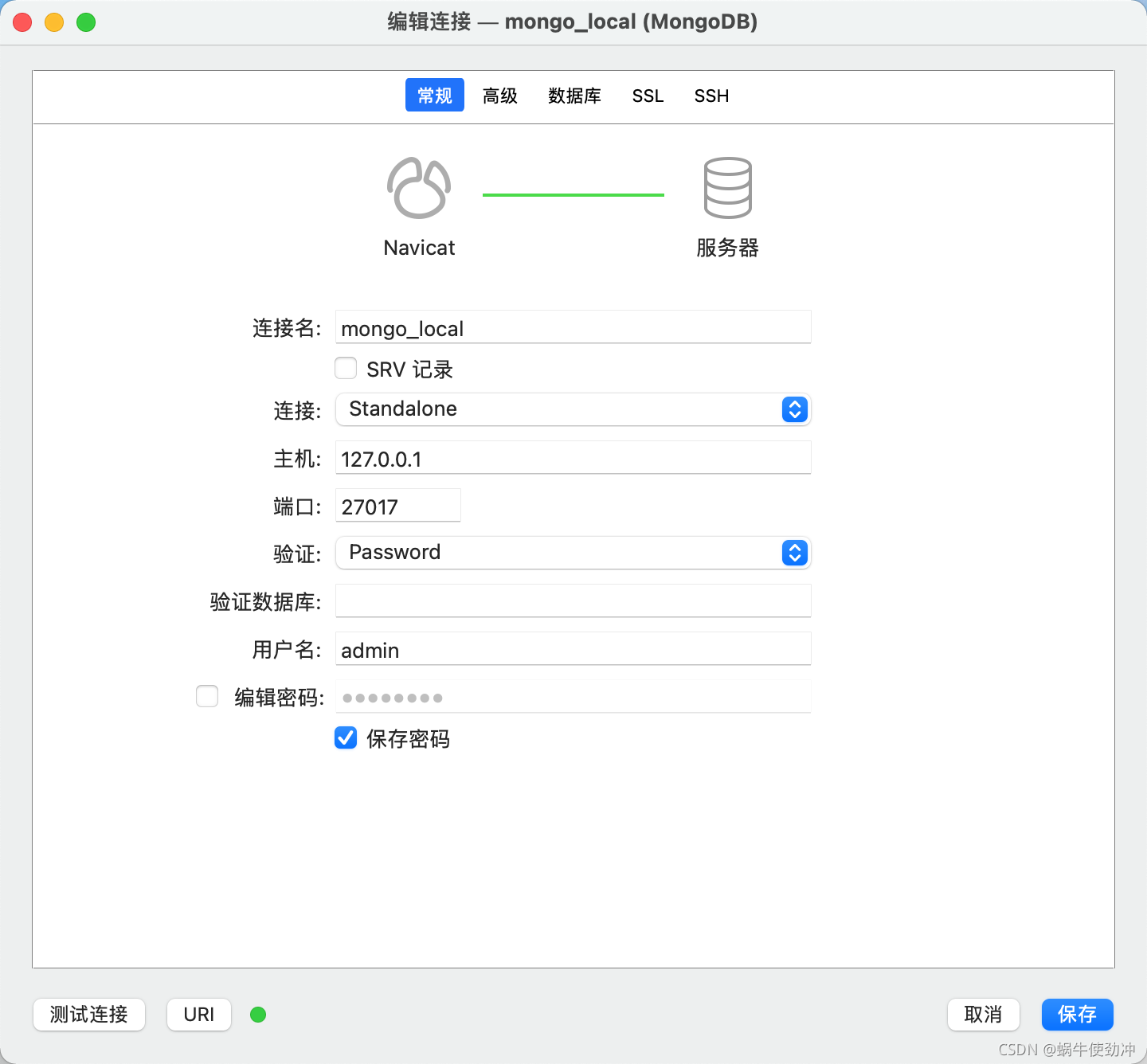Click the 服务器 database icon
The height and width of the screenshot is (1064, 1147).
tap(726, 189)
